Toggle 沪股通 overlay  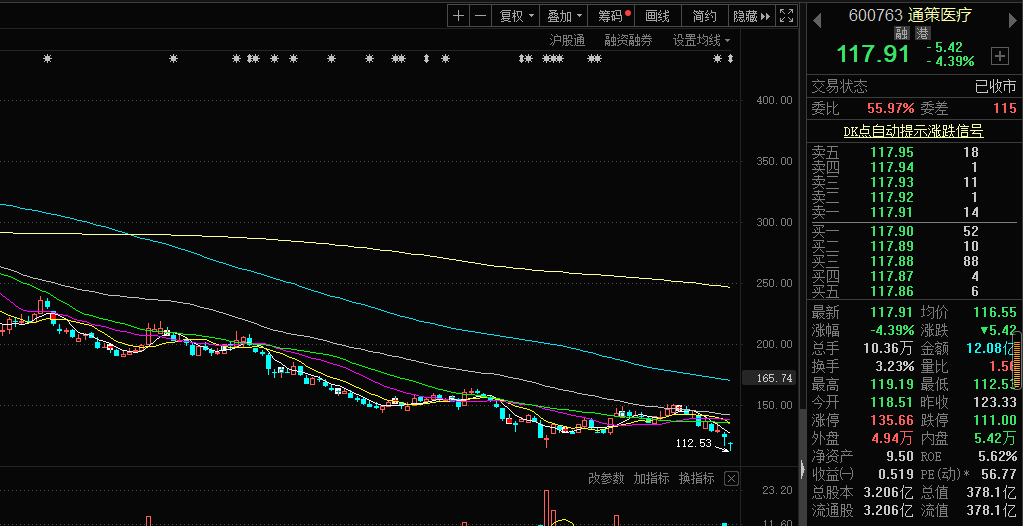(x=567, y=40)
